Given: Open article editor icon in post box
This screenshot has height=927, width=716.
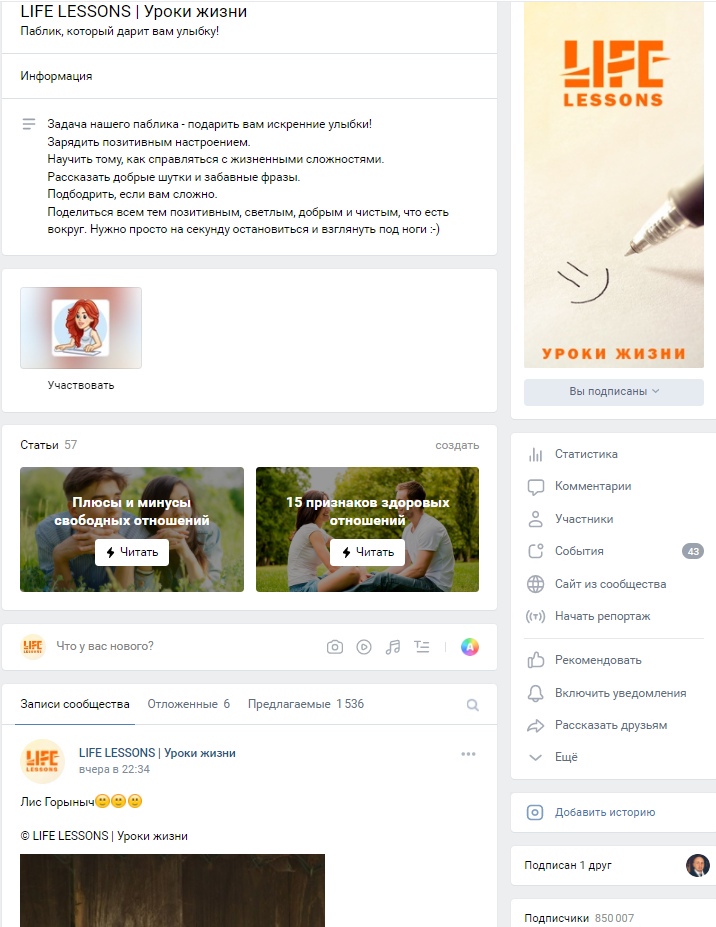Looking at the screenshot, I should 422,647.
